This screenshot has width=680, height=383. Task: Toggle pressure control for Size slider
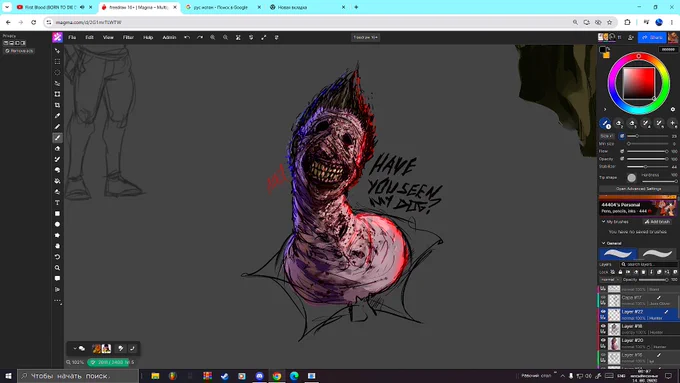[x=622, y=136]
